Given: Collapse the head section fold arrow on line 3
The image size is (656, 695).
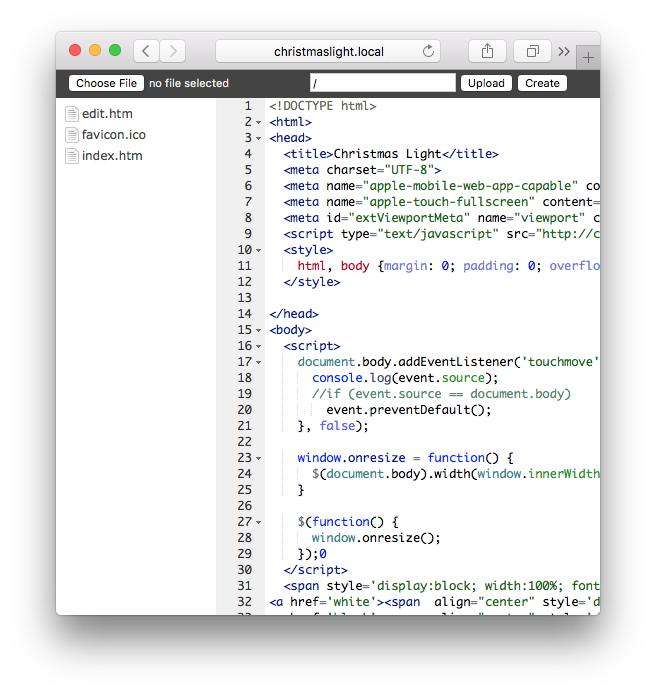Looking at the screenshot, I should [259, 138].
